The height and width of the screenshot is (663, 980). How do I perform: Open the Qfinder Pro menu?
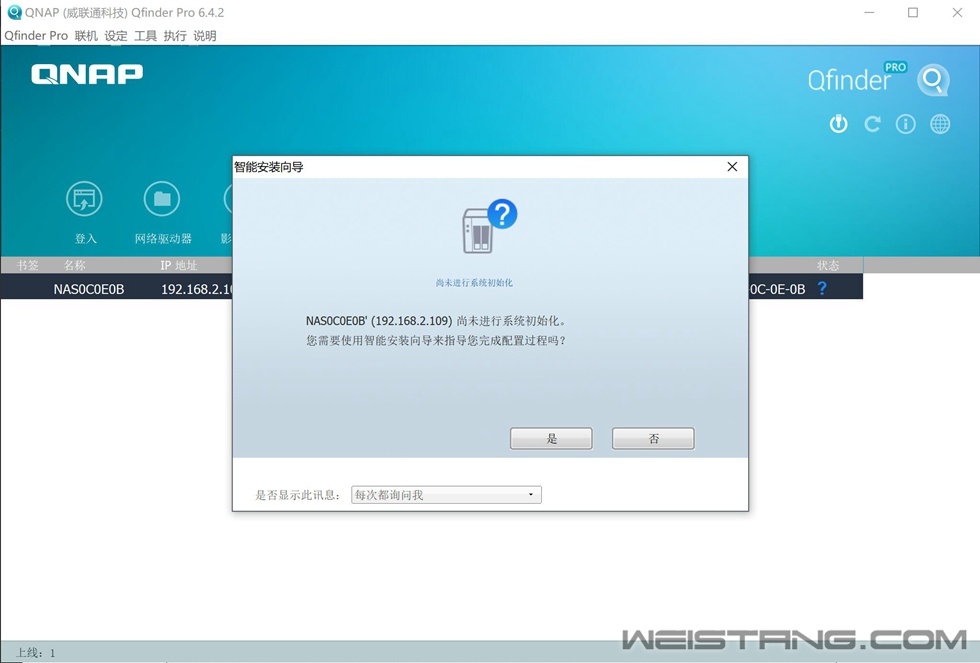tap(36, 36)
